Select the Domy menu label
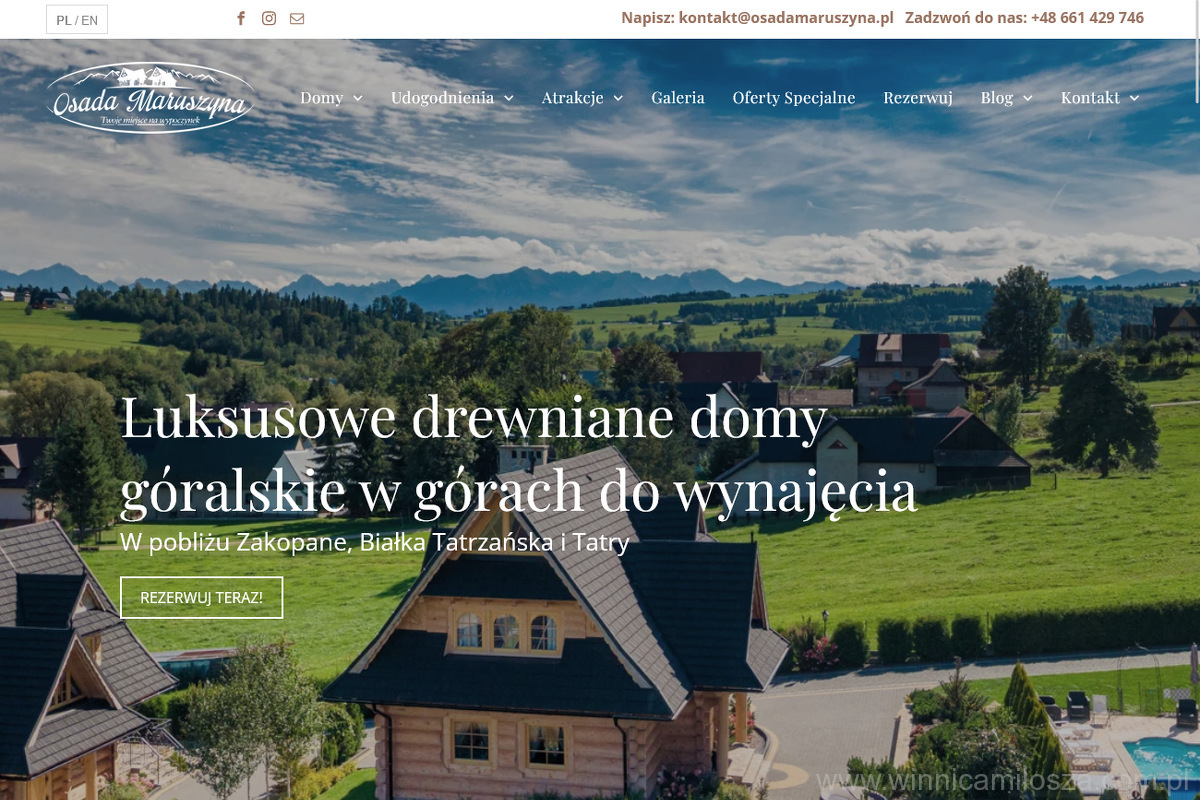Screen dimensions: 1200x800 321,98
